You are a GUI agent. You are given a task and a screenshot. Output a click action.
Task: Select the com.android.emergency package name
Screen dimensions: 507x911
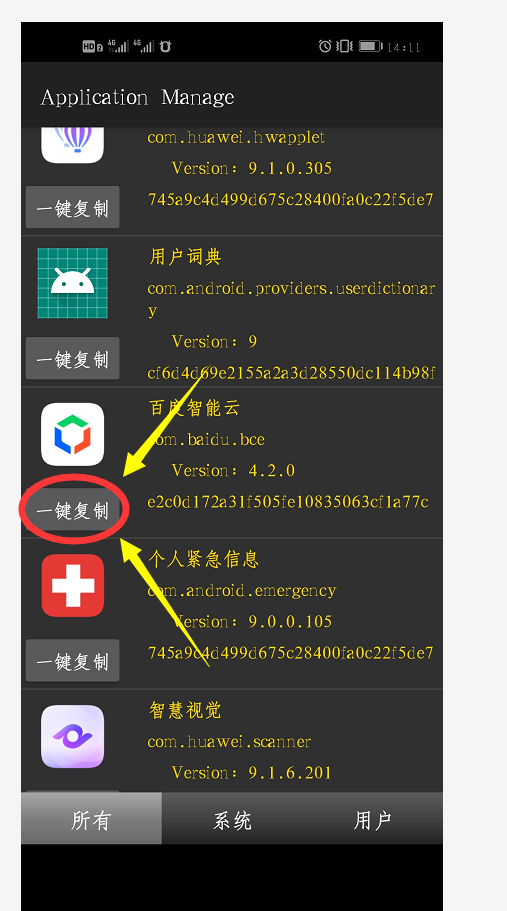coord(242,591)
